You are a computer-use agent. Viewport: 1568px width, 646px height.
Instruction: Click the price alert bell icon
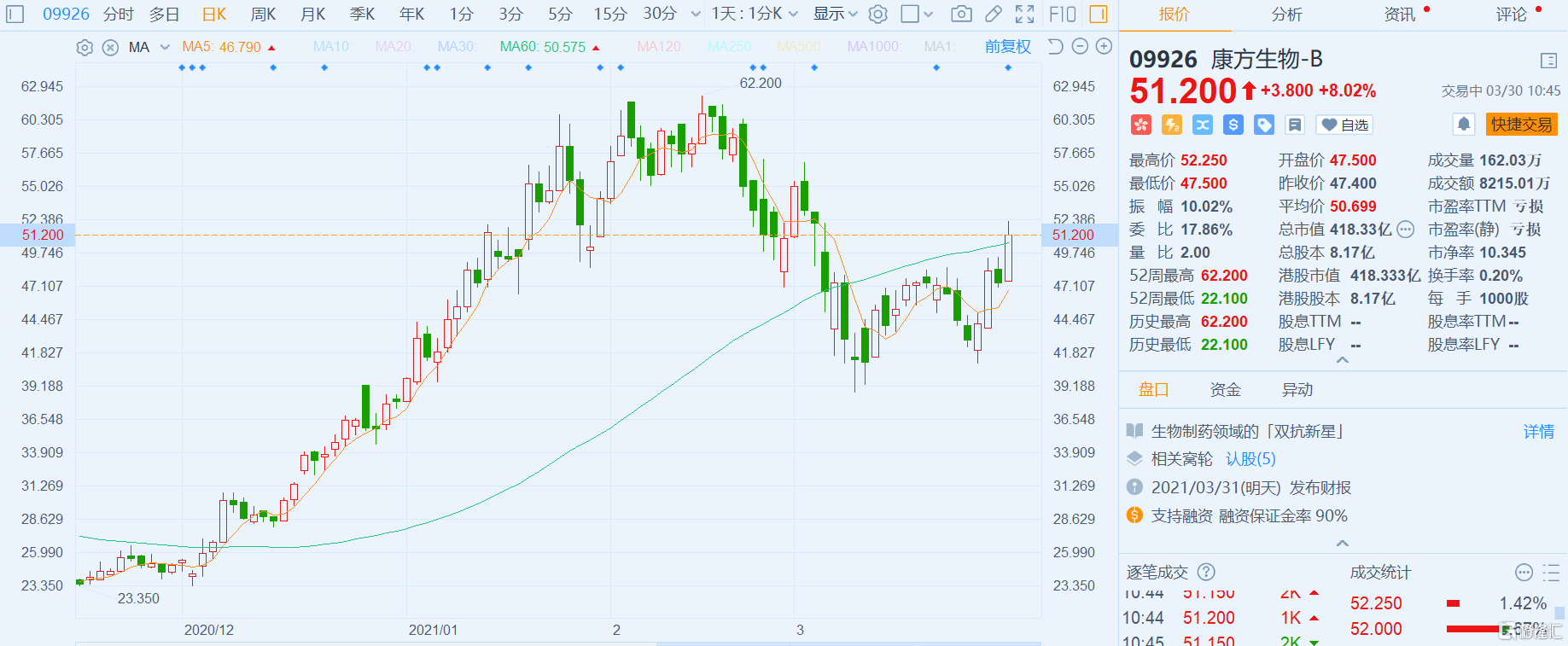[1463, 125]
